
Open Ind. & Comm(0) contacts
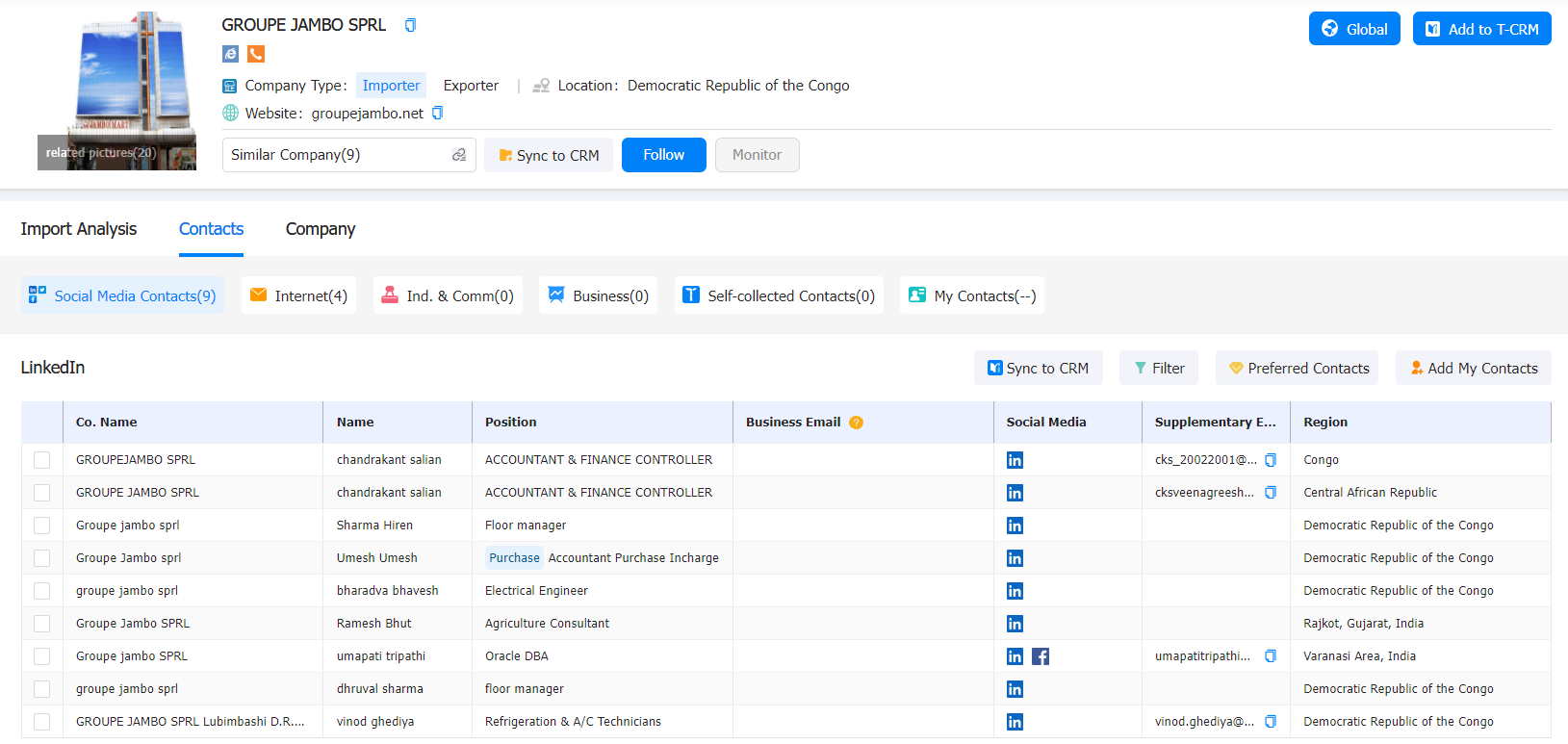(x=448, y=295)
